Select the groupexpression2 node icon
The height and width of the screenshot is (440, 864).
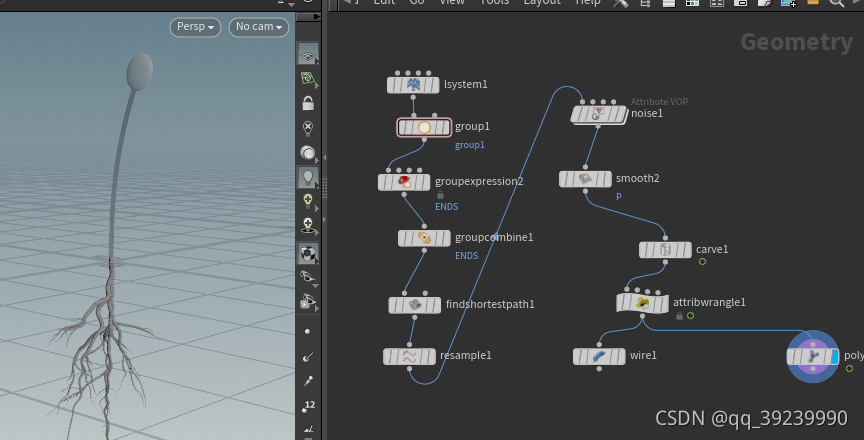coord(404,182)
